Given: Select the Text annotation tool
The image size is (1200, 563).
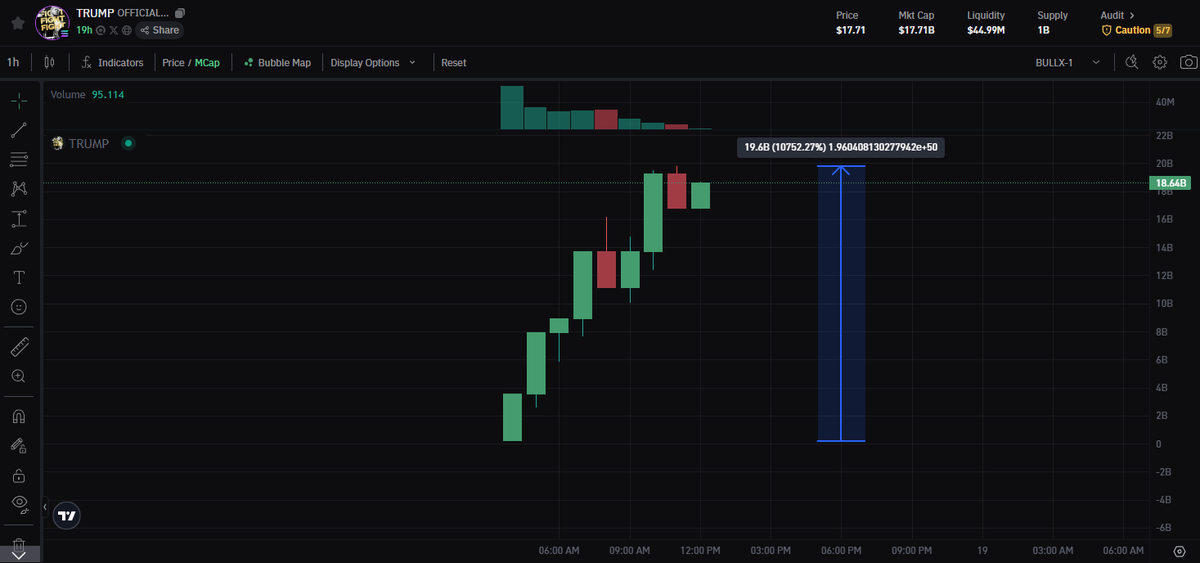Looking at the screenshot, I should coord(19,277).
